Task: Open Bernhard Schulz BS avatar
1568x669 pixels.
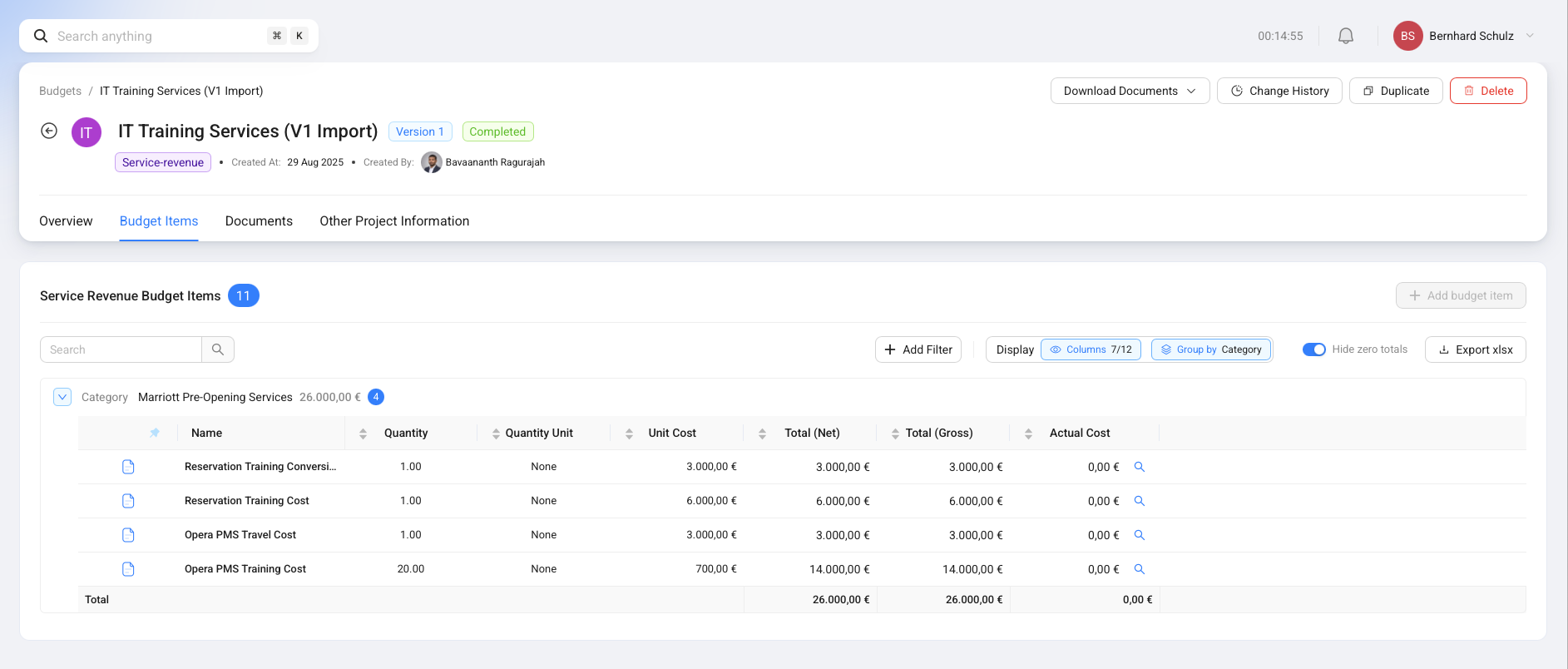Action: pos(1407,36)
